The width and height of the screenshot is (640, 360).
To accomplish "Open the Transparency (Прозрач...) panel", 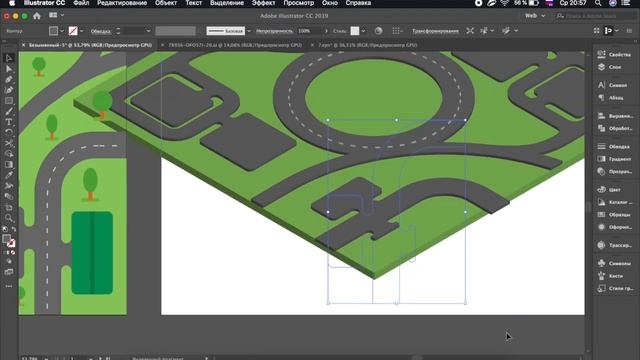I will (614, 172).
